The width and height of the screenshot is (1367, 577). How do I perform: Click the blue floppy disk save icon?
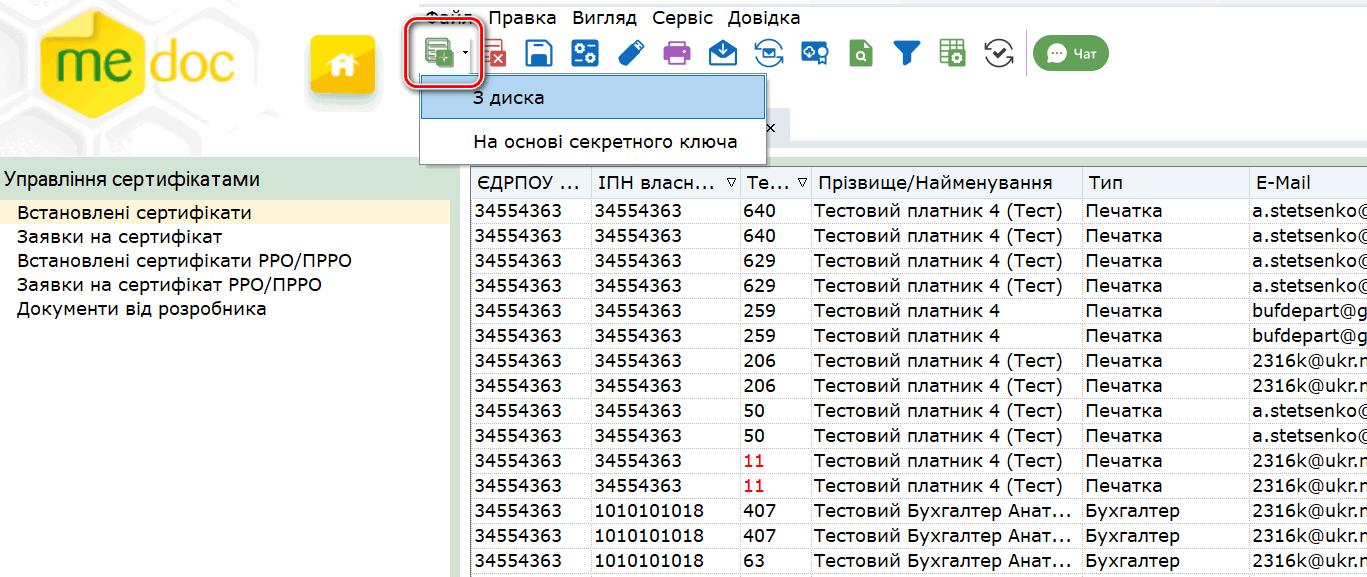539,53
